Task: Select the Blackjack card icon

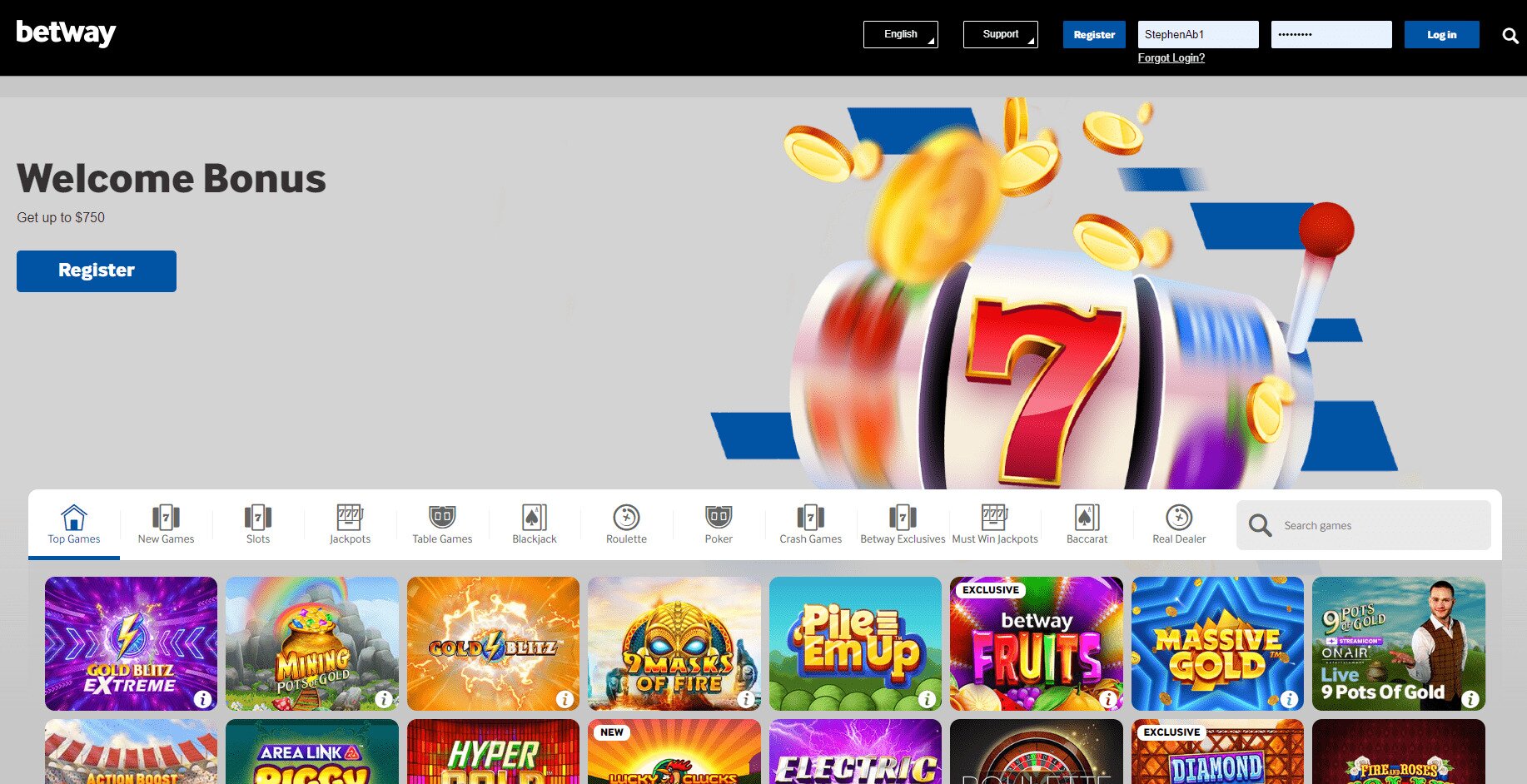Action: pos(534,518)
